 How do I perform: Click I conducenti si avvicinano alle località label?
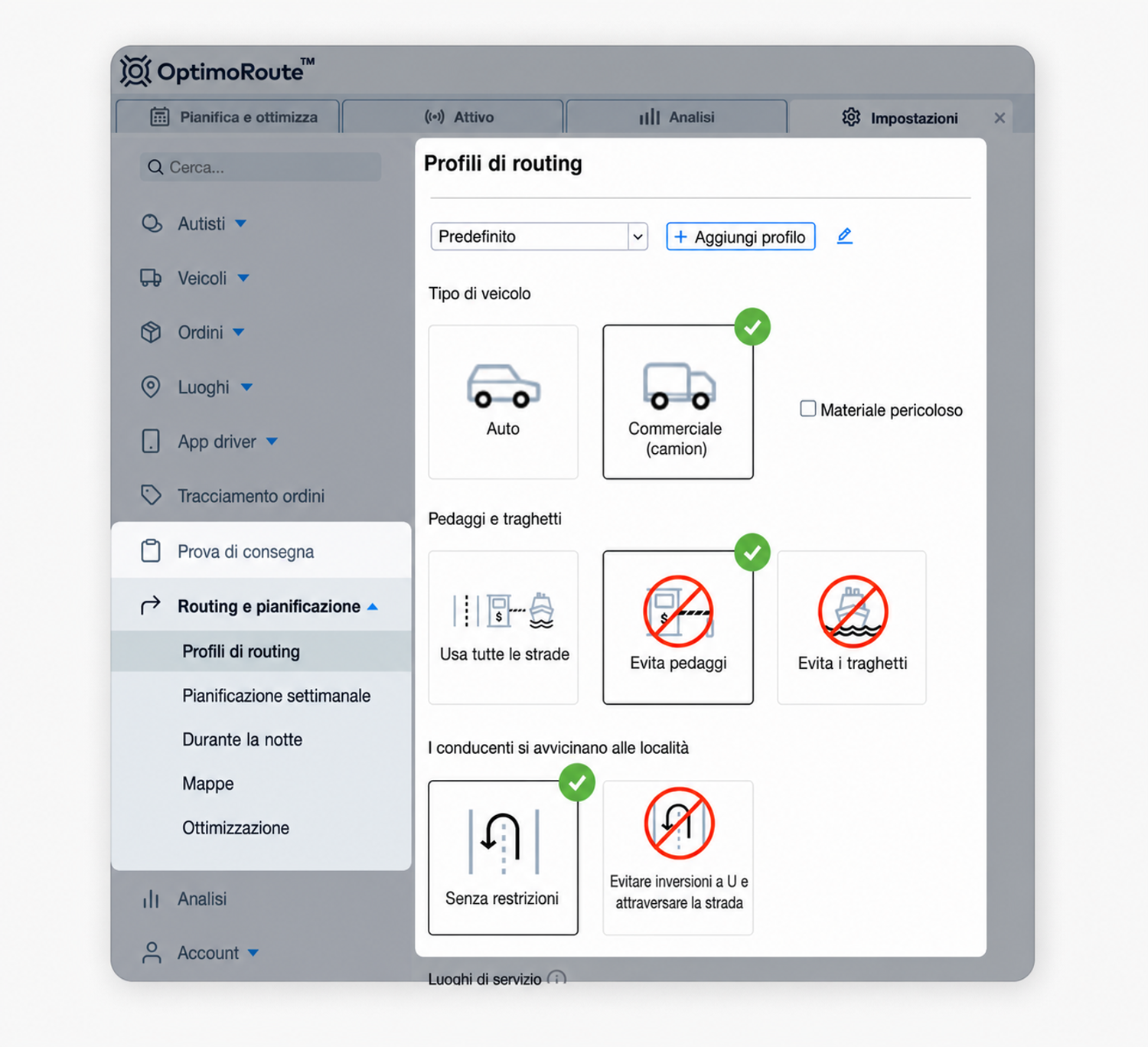(x=559, y=748)
